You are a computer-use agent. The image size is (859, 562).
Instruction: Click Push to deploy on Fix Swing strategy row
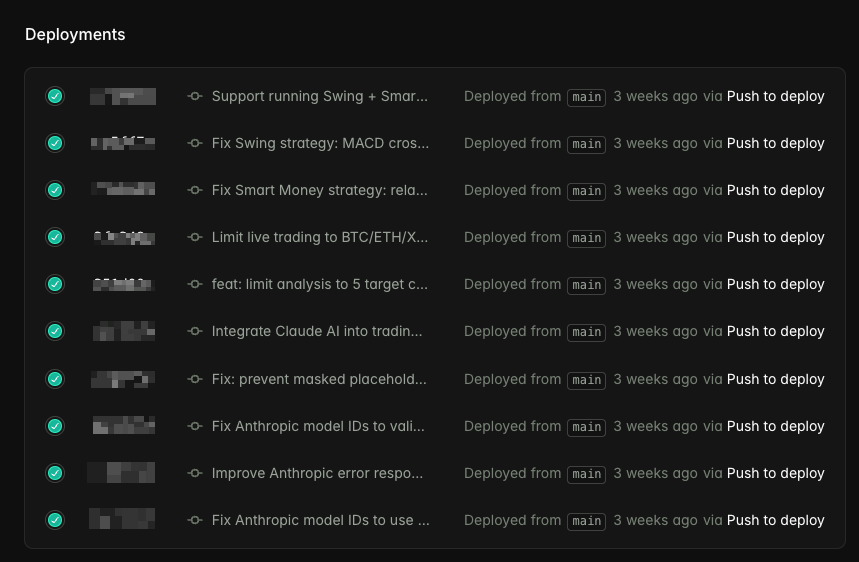(775, 143)
